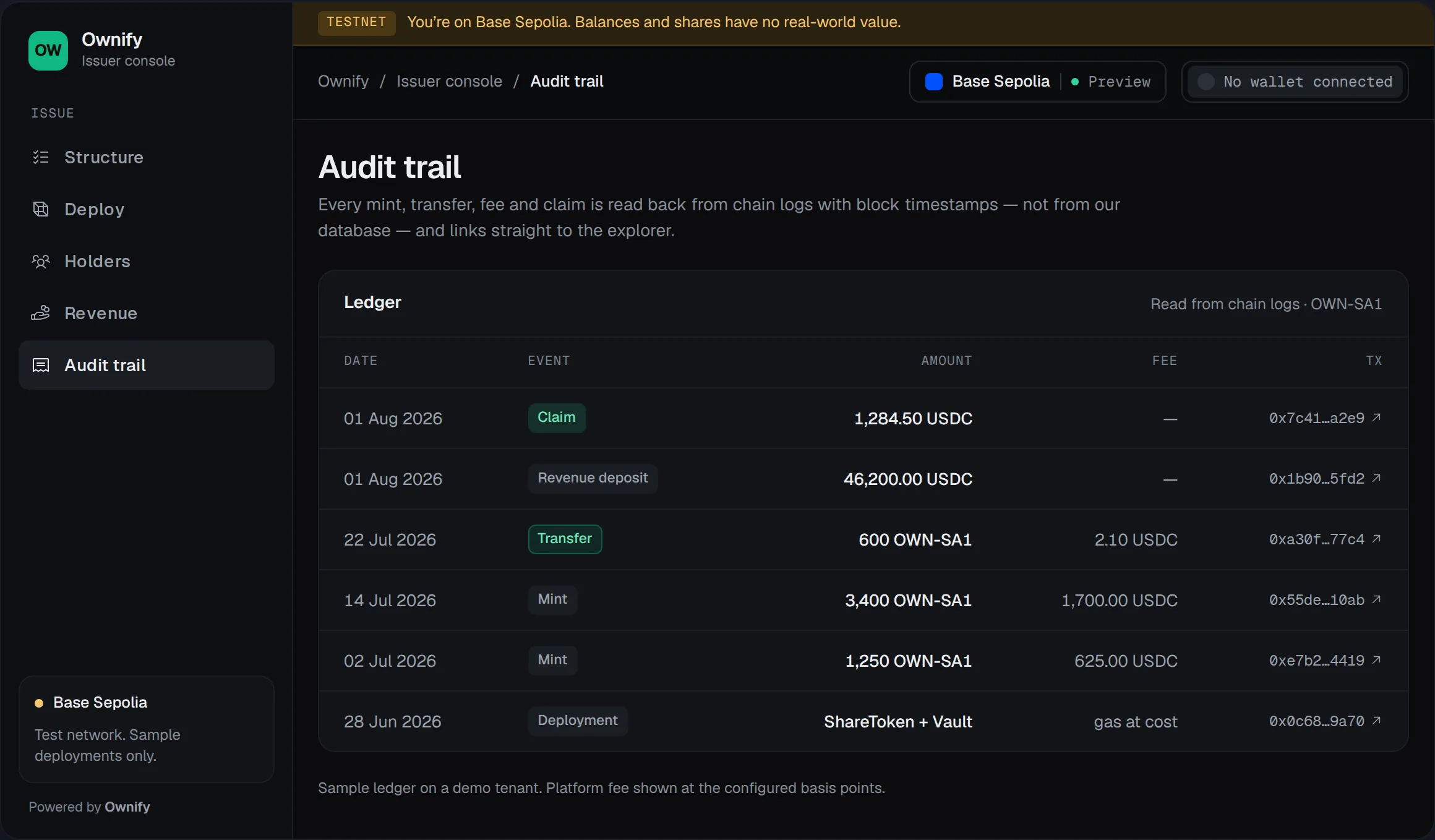Viewport: 1435px width, 840px height.
Task: Click the Ownify OW logo icon
Action: 48,50
